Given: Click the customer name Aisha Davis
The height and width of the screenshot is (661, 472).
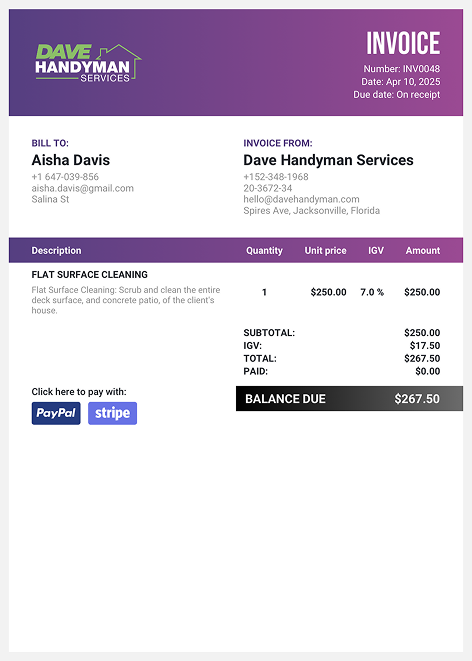Looking at the screenshot, I should coord(71,160).
